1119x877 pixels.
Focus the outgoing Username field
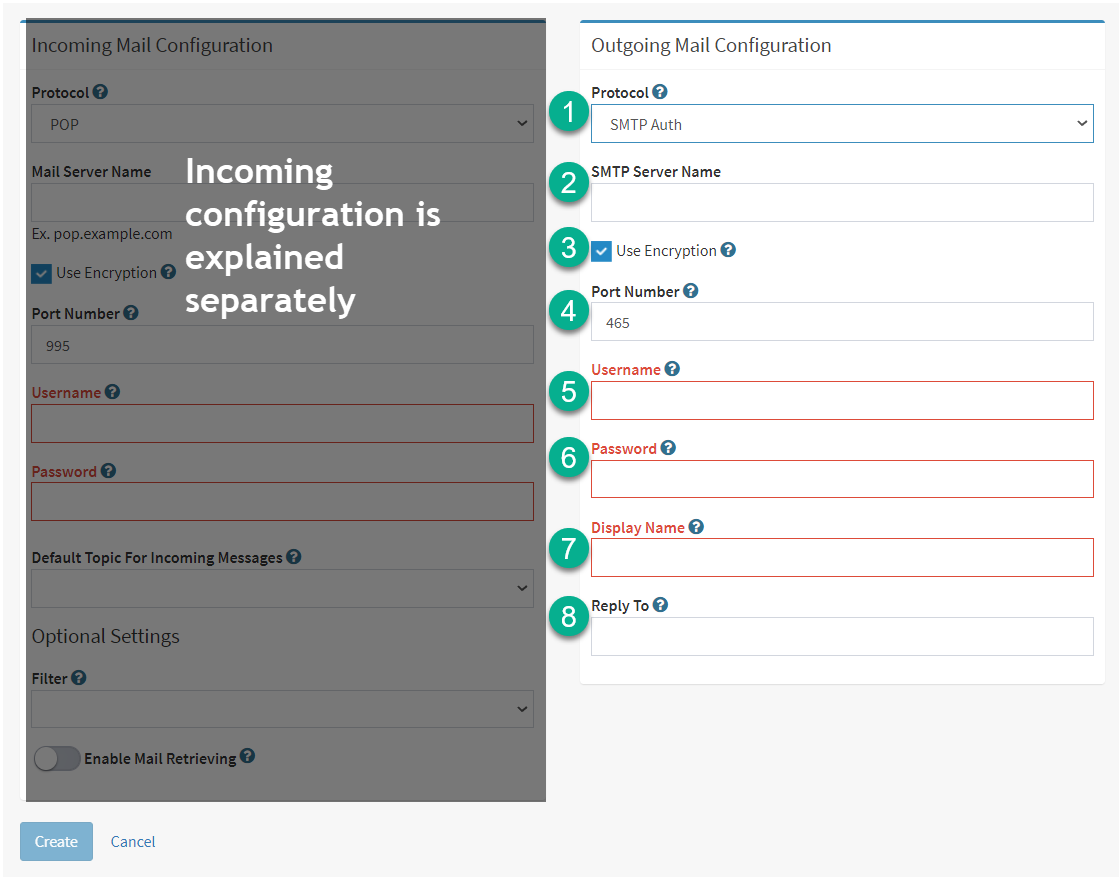(x=842, y=400)
